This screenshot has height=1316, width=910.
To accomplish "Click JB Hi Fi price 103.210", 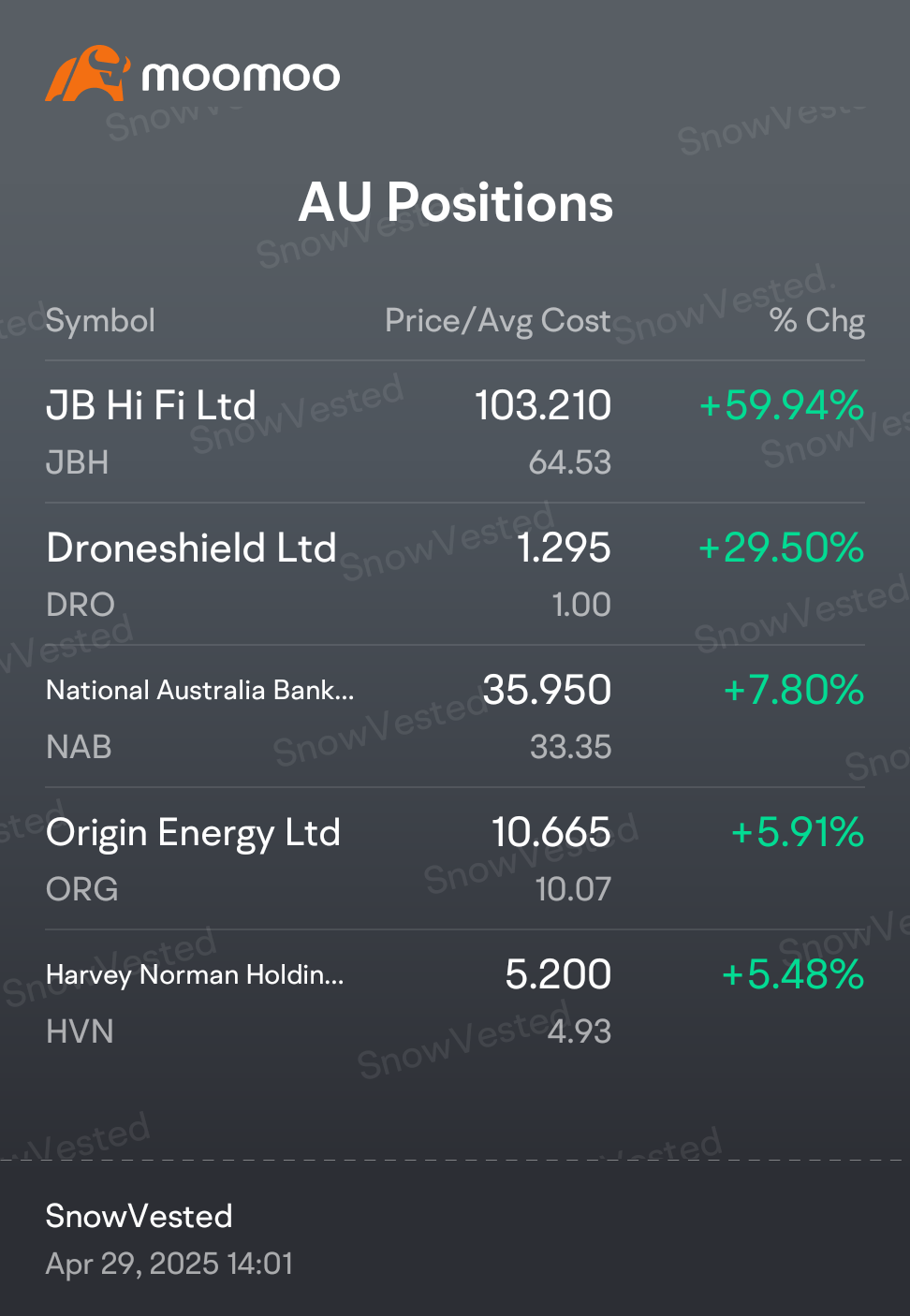I will (x=542, y=406).
